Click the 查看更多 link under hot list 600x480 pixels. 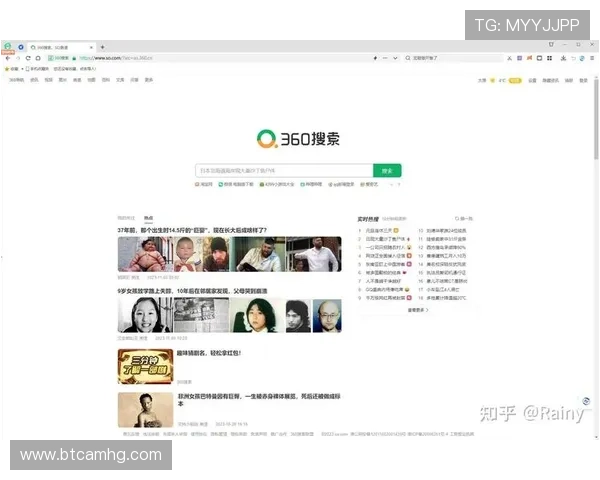418,310
